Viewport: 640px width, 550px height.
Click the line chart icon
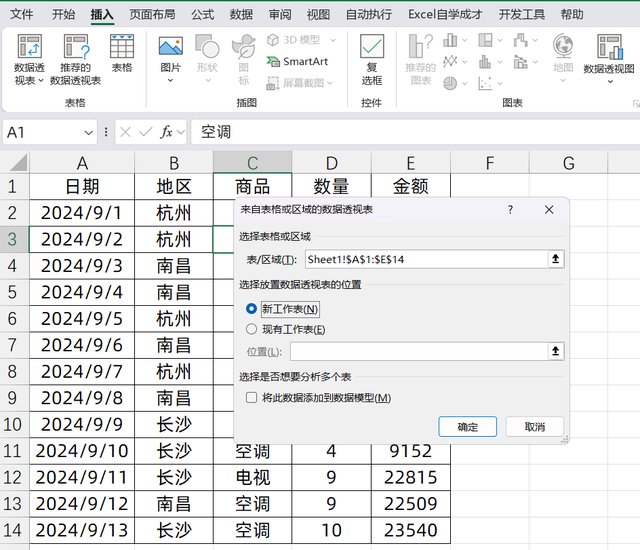click(x=450, y=62)
